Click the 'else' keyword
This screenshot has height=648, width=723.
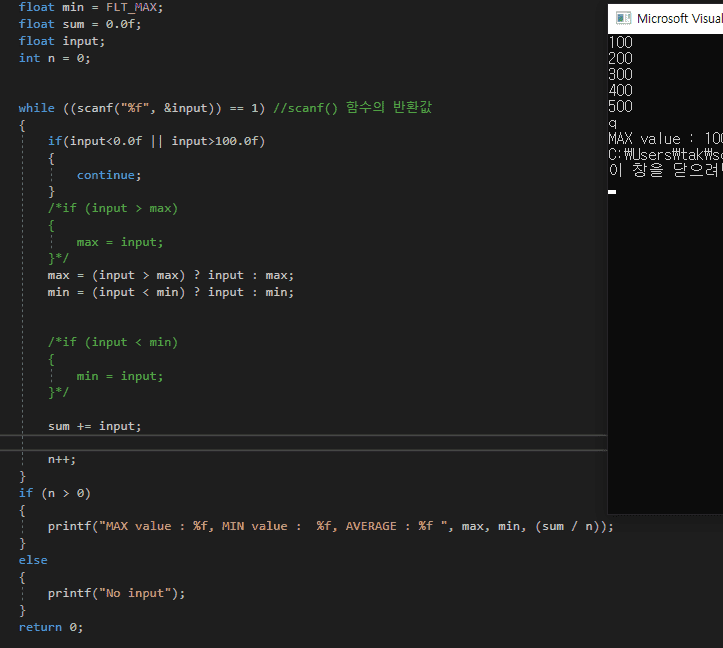click(x=33, y=560)
